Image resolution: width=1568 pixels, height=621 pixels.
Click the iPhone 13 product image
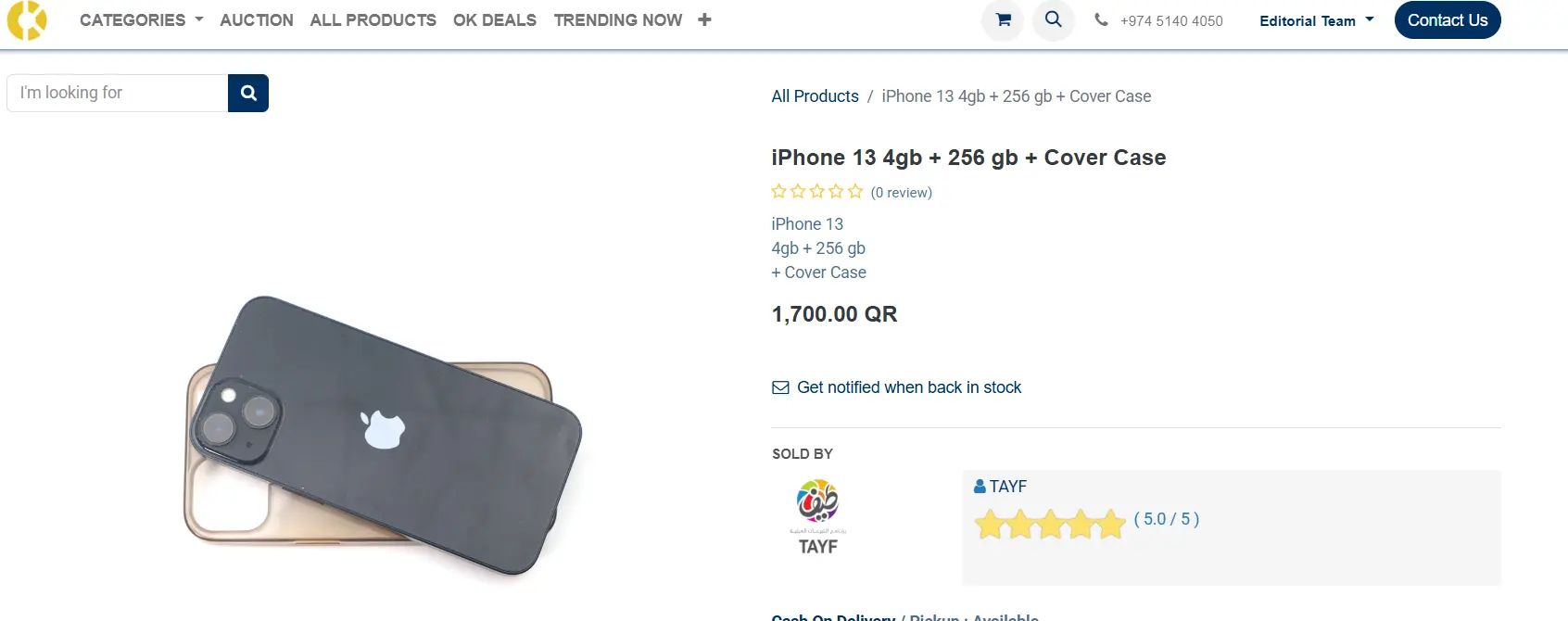[x=383, y=433]
